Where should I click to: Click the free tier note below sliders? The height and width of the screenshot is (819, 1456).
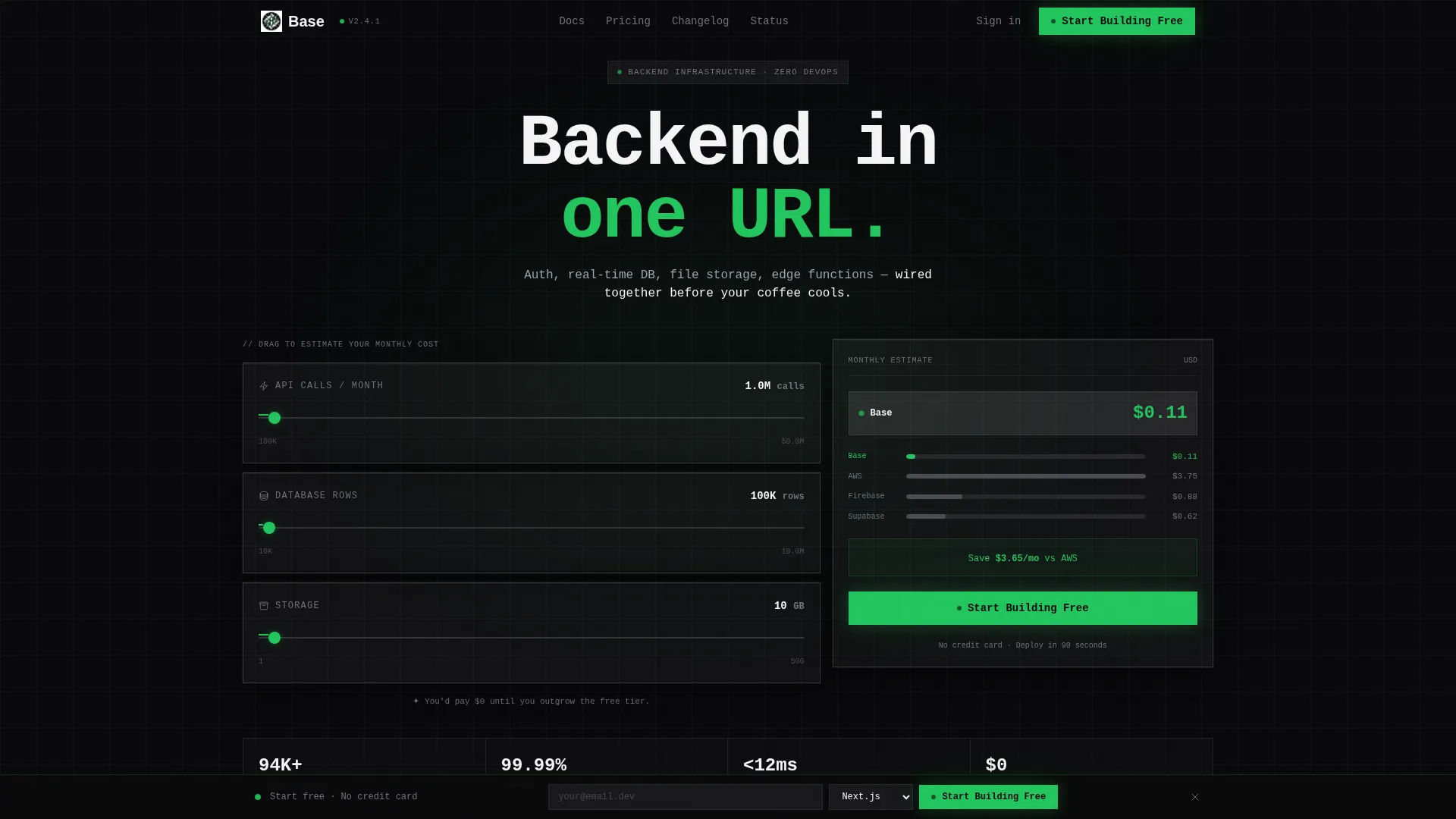(x=531, y=701)
